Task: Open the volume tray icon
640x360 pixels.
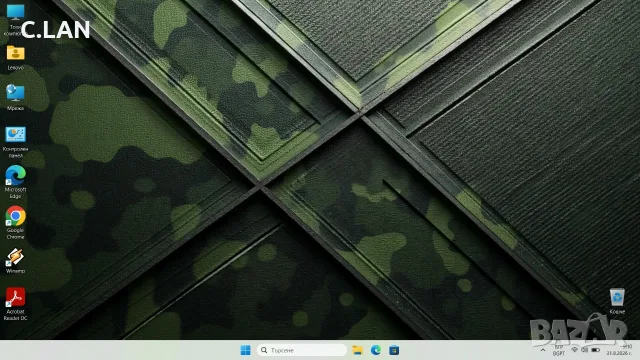Action: tap(584, 350)
